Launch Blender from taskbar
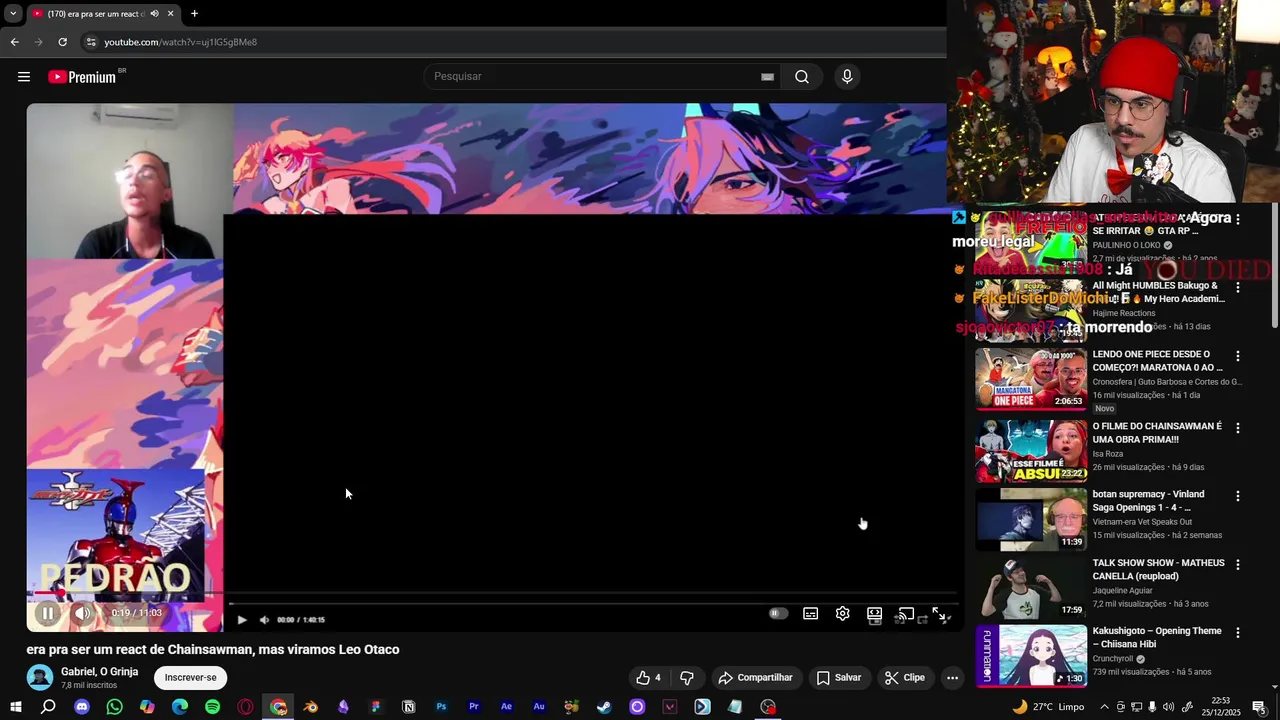The width and height of the screenshot is (1280, 720). pyautogui.click(x=311, y=707)
